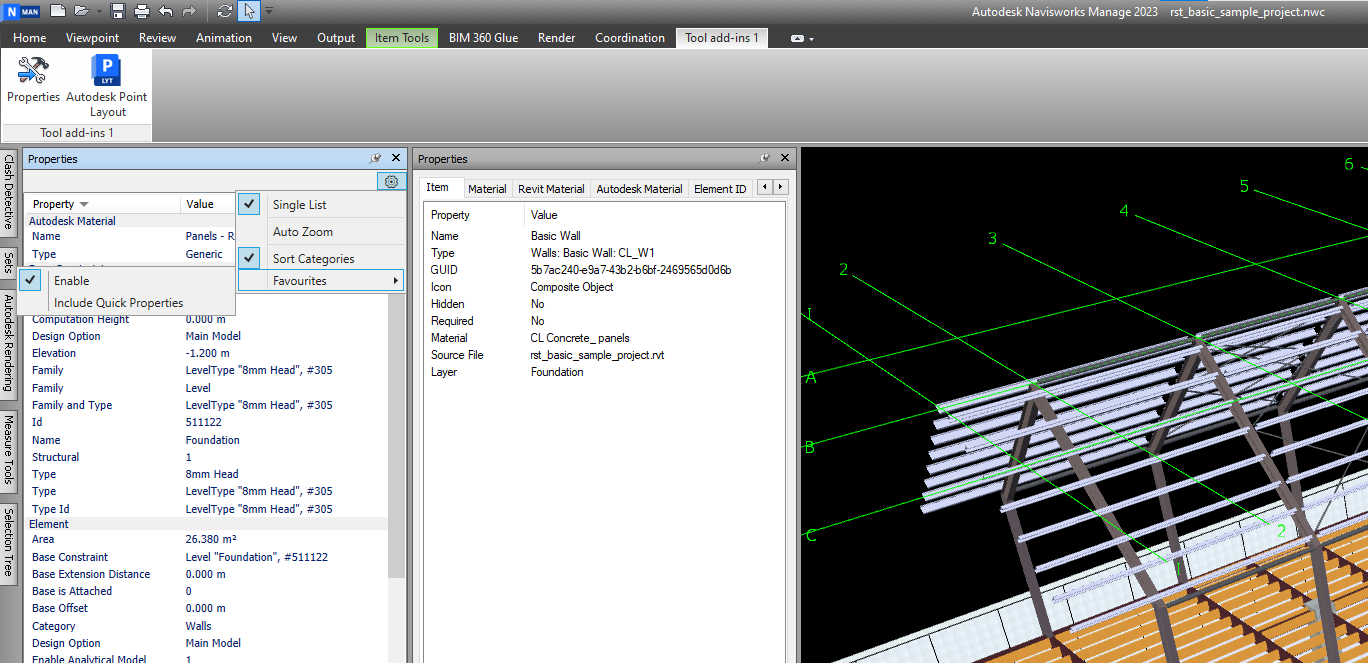Pin the right Properties panel
Viewport: 1368px width, 663px height.
[x=765, y=158]
